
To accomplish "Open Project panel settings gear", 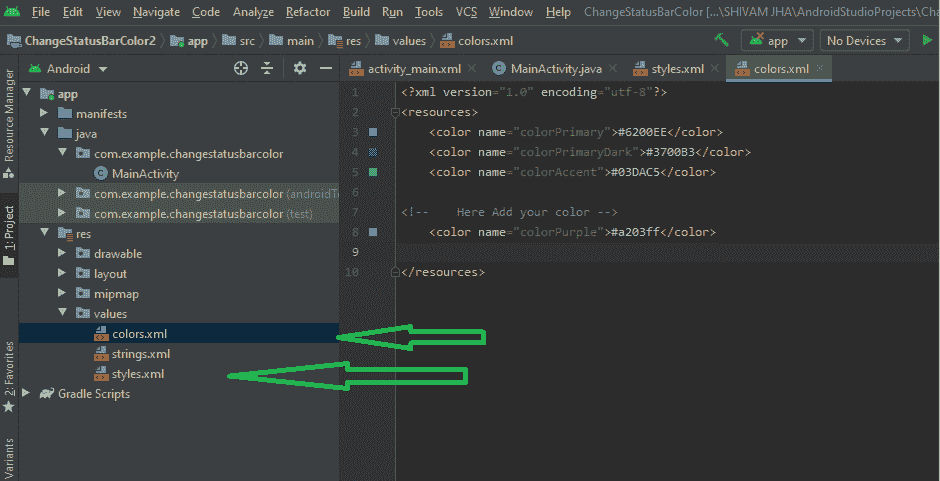I will 300,69.
